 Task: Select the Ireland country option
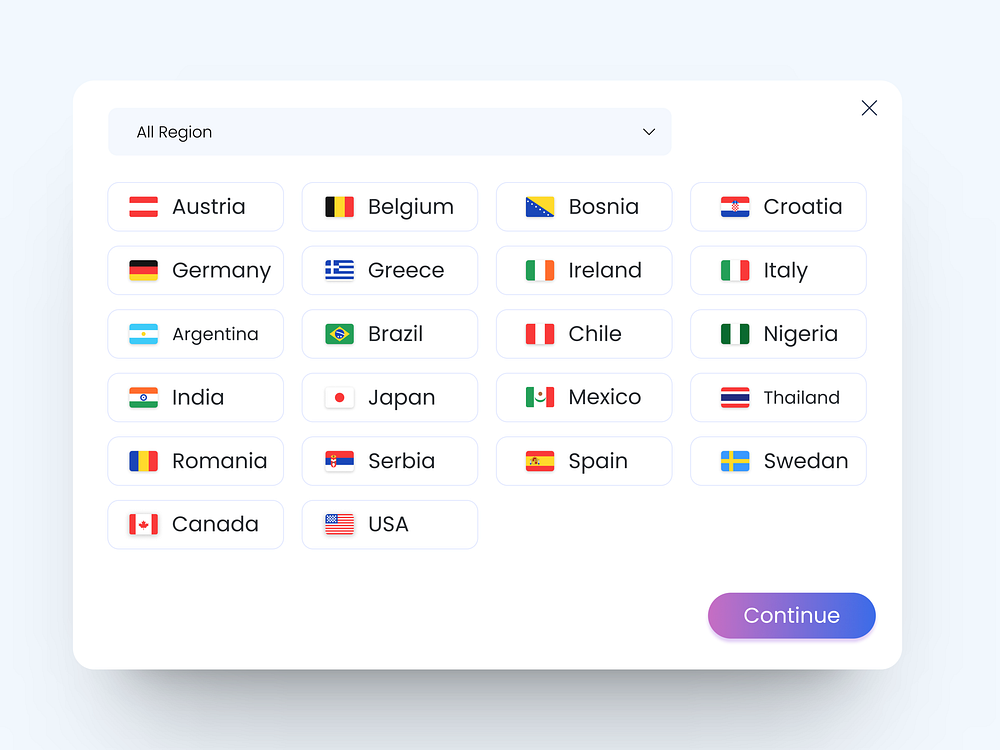[583, 270]
